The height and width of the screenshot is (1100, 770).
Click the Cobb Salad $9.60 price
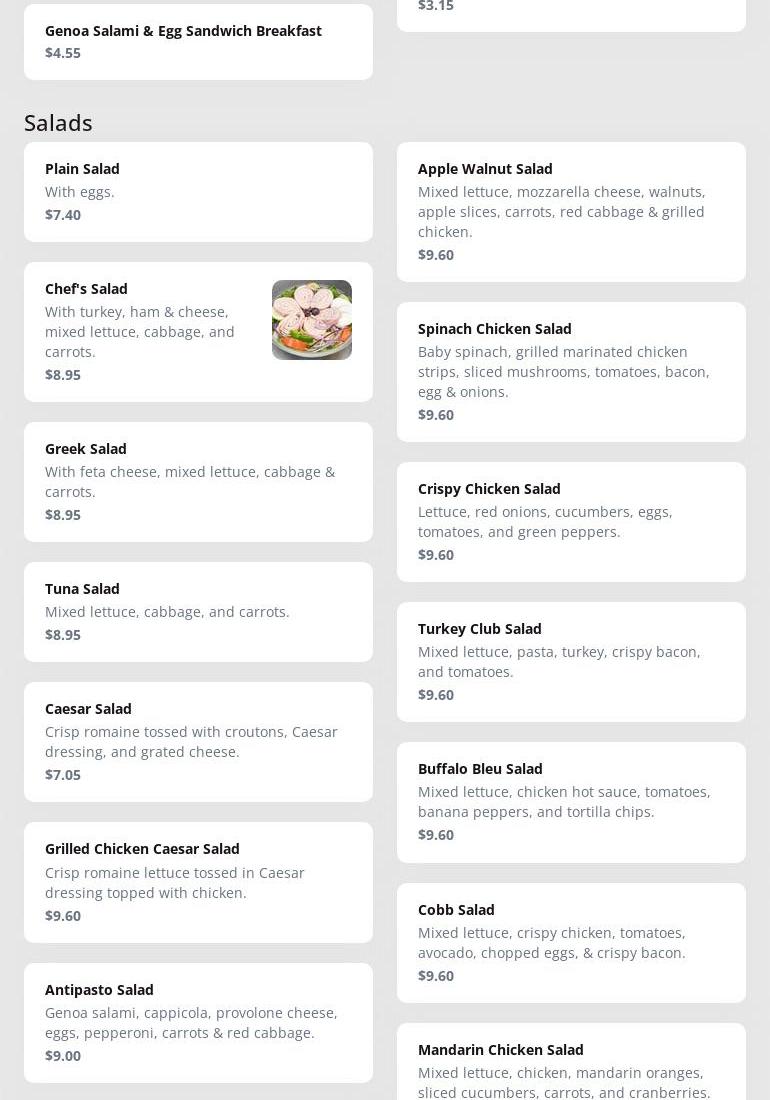[436, 976]
